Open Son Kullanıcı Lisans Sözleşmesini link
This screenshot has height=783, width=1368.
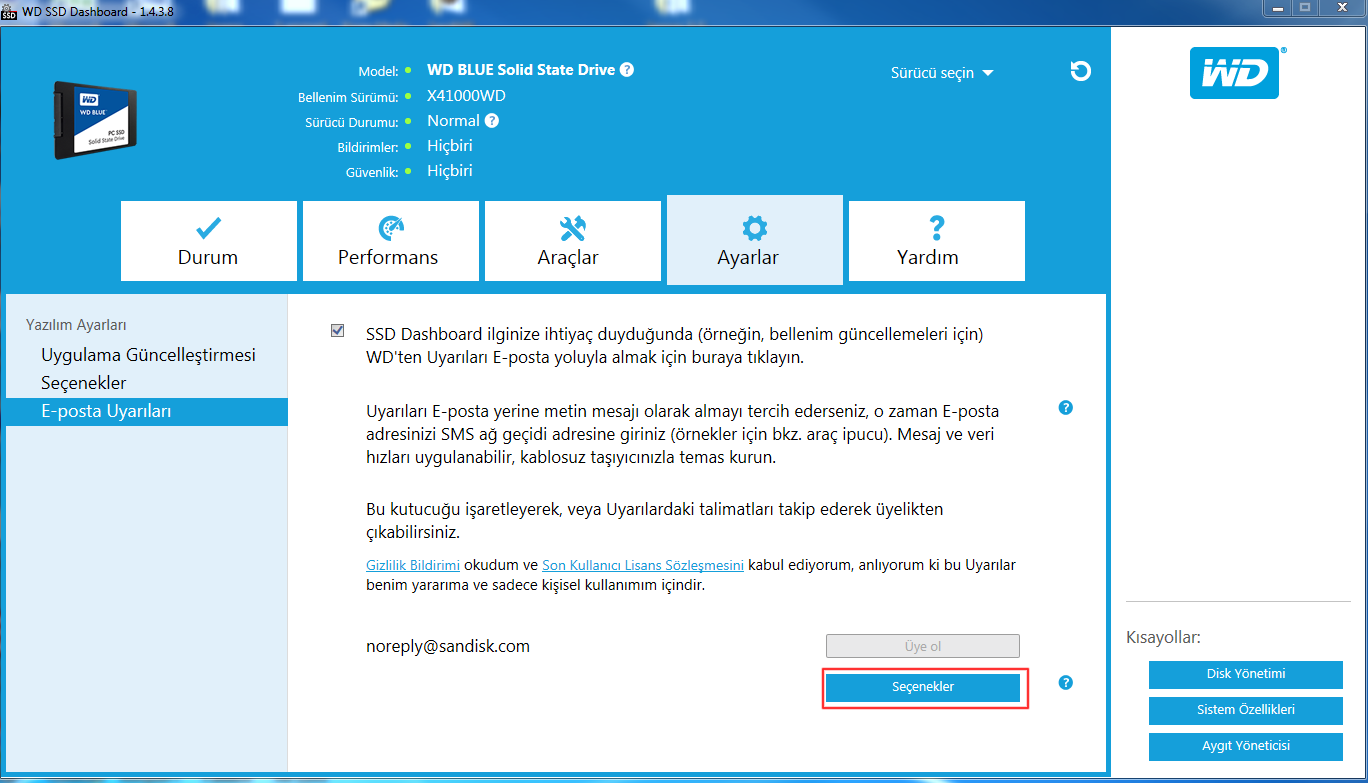(x=643, y=565)
